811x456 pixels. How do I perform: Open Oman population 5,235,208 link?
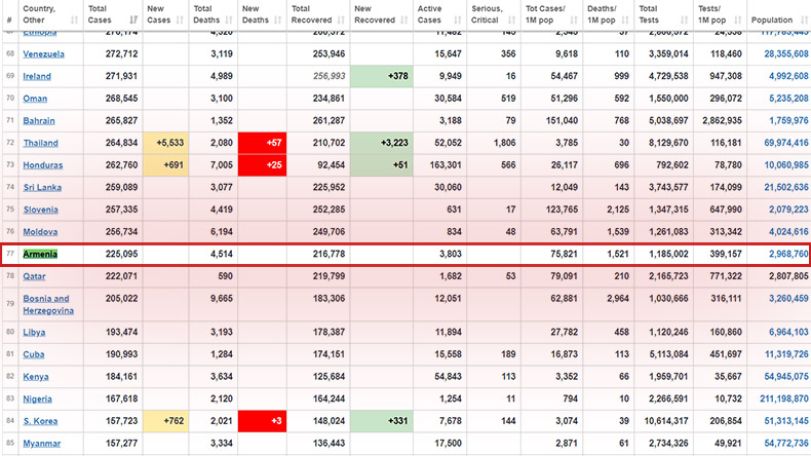[x=788, y=98]
